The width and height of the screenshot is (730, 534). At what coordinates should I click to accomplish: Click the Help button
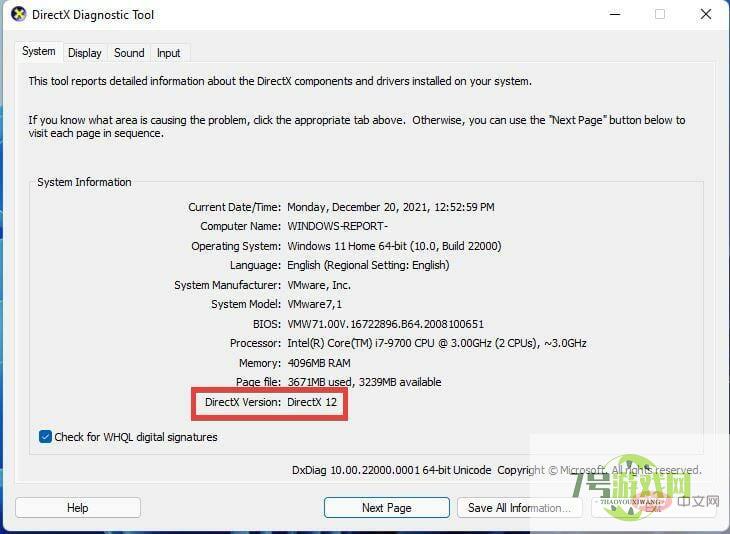(x=78, y=507)
